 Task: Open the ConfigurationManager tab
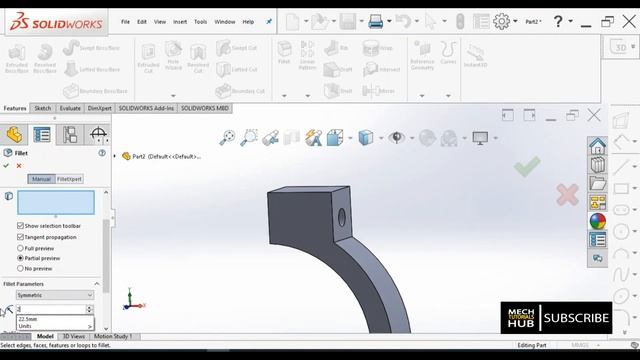(x=70, y=135)
